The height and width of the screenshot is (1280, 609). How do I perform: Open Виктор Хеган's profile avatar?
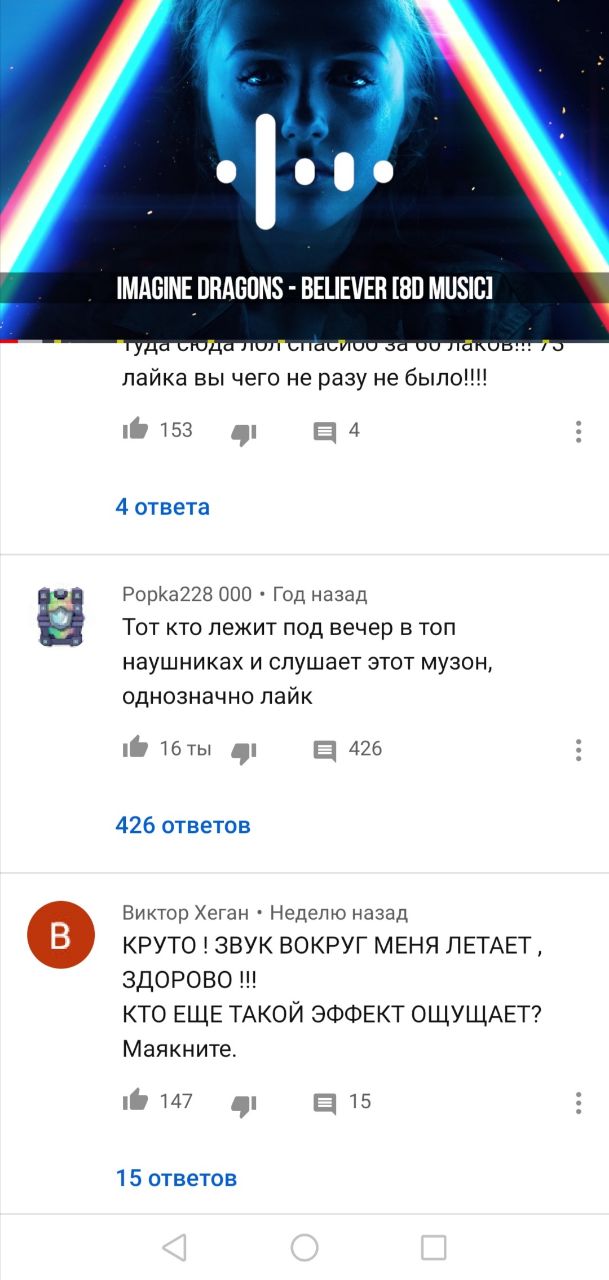(x=60, y=935)
